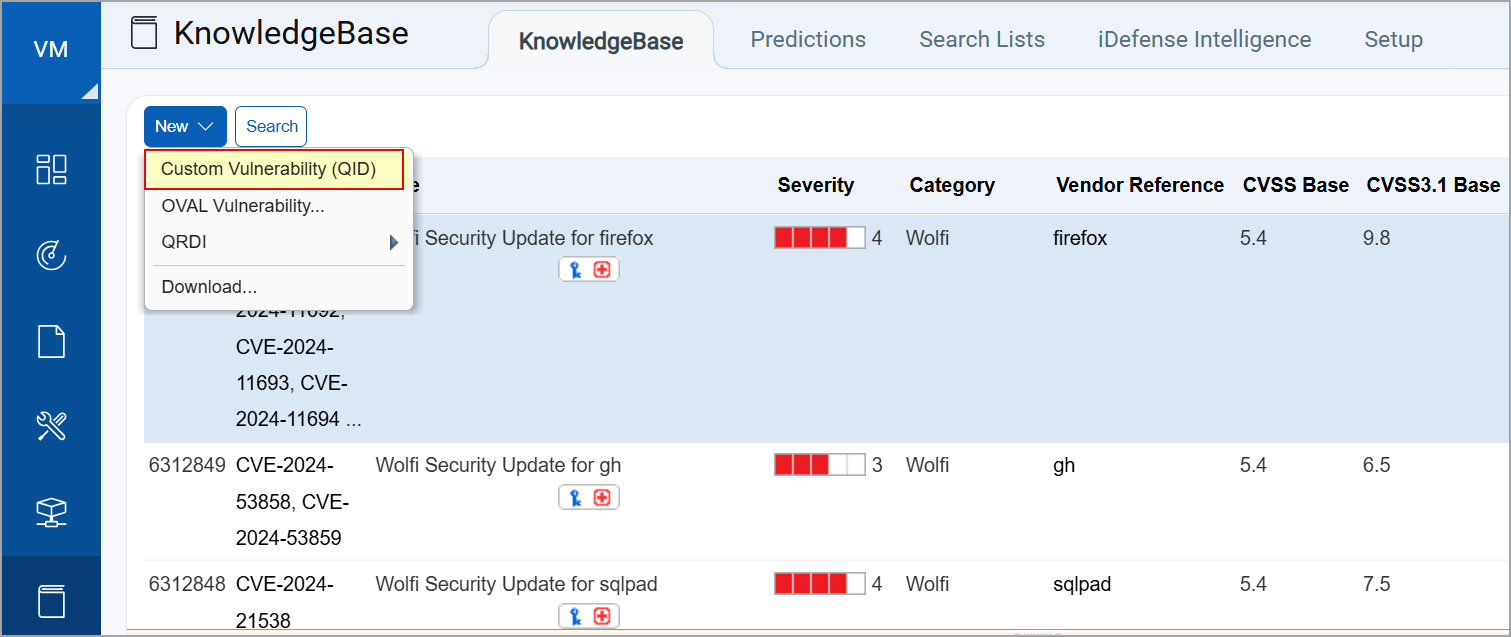Click the KnowledgeBase book icon in sidebar
The image size is (1511, 637).
point(51,600)
